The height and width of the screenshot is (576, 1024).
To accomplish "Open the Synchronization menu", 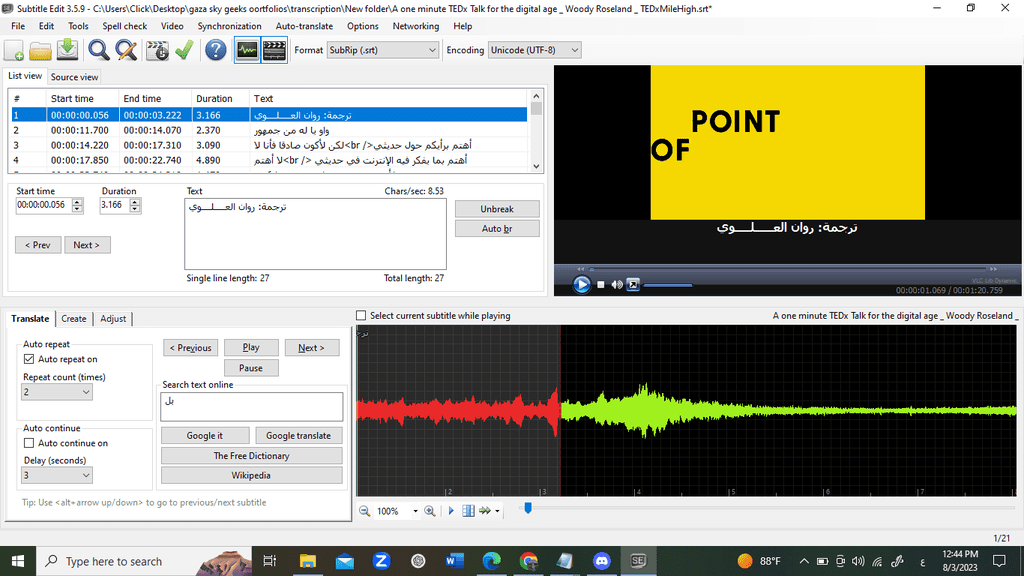I will coord(229,26).
